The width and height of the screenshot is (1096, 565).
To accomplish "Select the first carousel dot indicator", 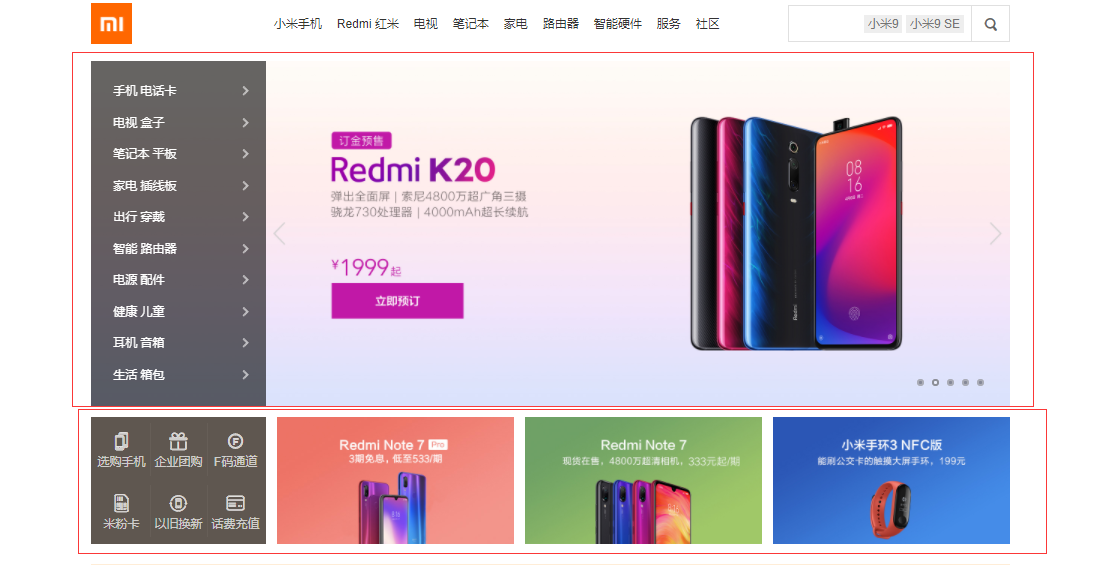I will [921, 382].
